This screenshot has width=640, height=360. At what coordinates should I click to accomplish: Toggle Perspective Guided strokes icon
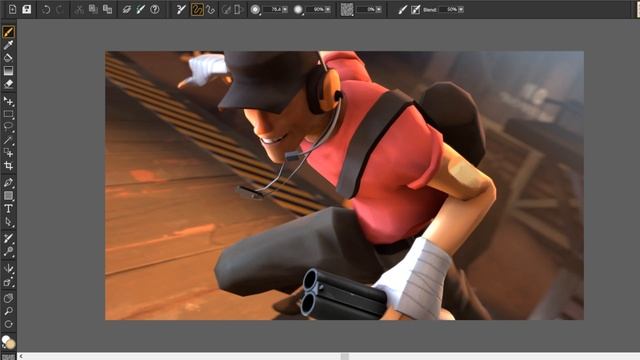[x=239, y=9]
